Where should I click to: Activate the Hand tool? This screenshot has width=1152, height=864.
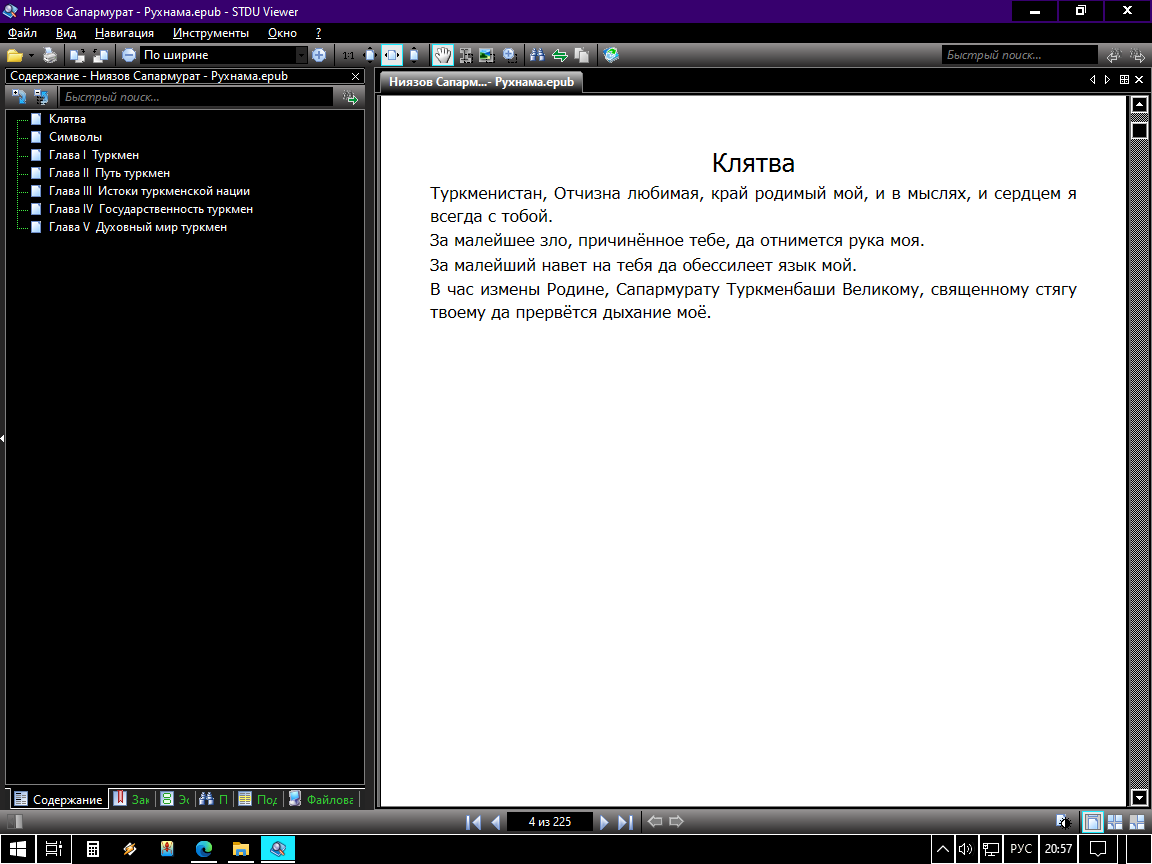pyautogui.click(x=442, y=55)
